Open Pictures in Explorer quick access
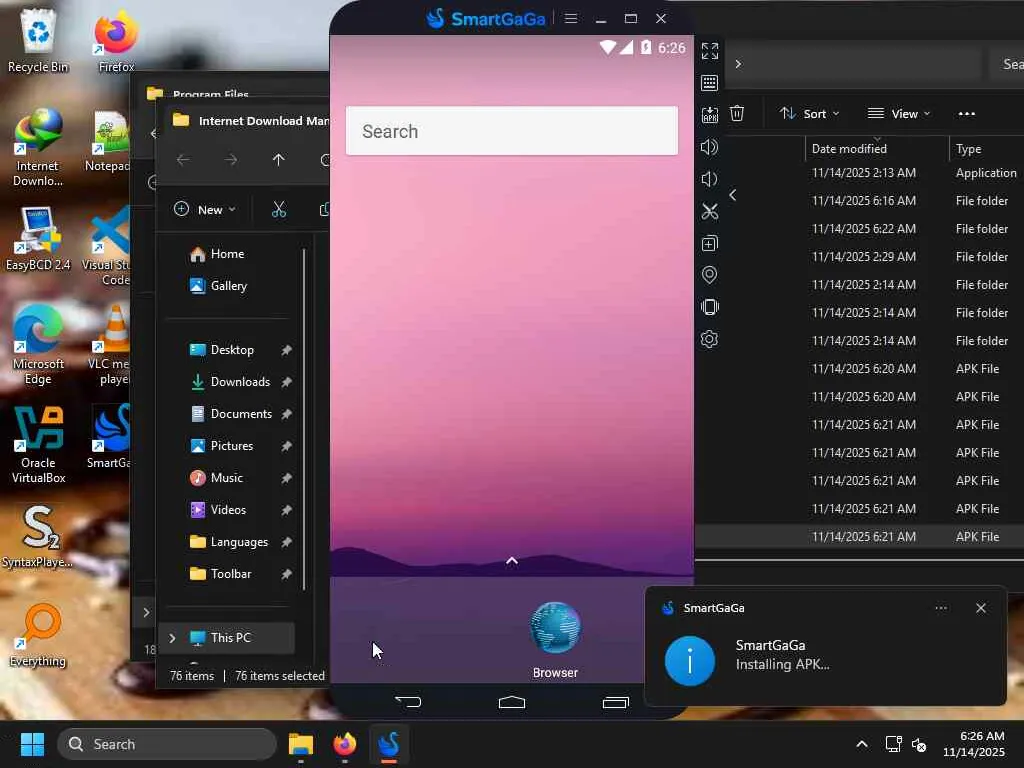This screenshot has width=1024, height=768. [231, 446]
